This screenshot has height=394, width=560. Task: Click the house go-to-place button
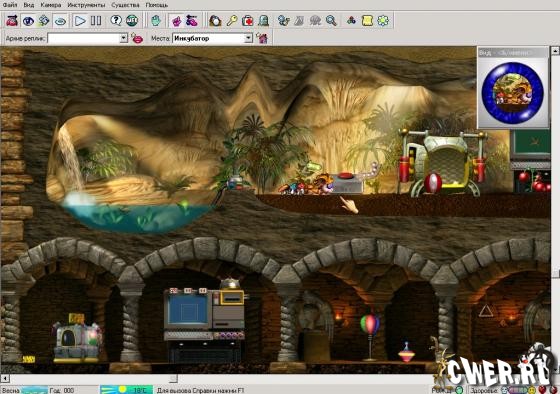pos(262,38)
